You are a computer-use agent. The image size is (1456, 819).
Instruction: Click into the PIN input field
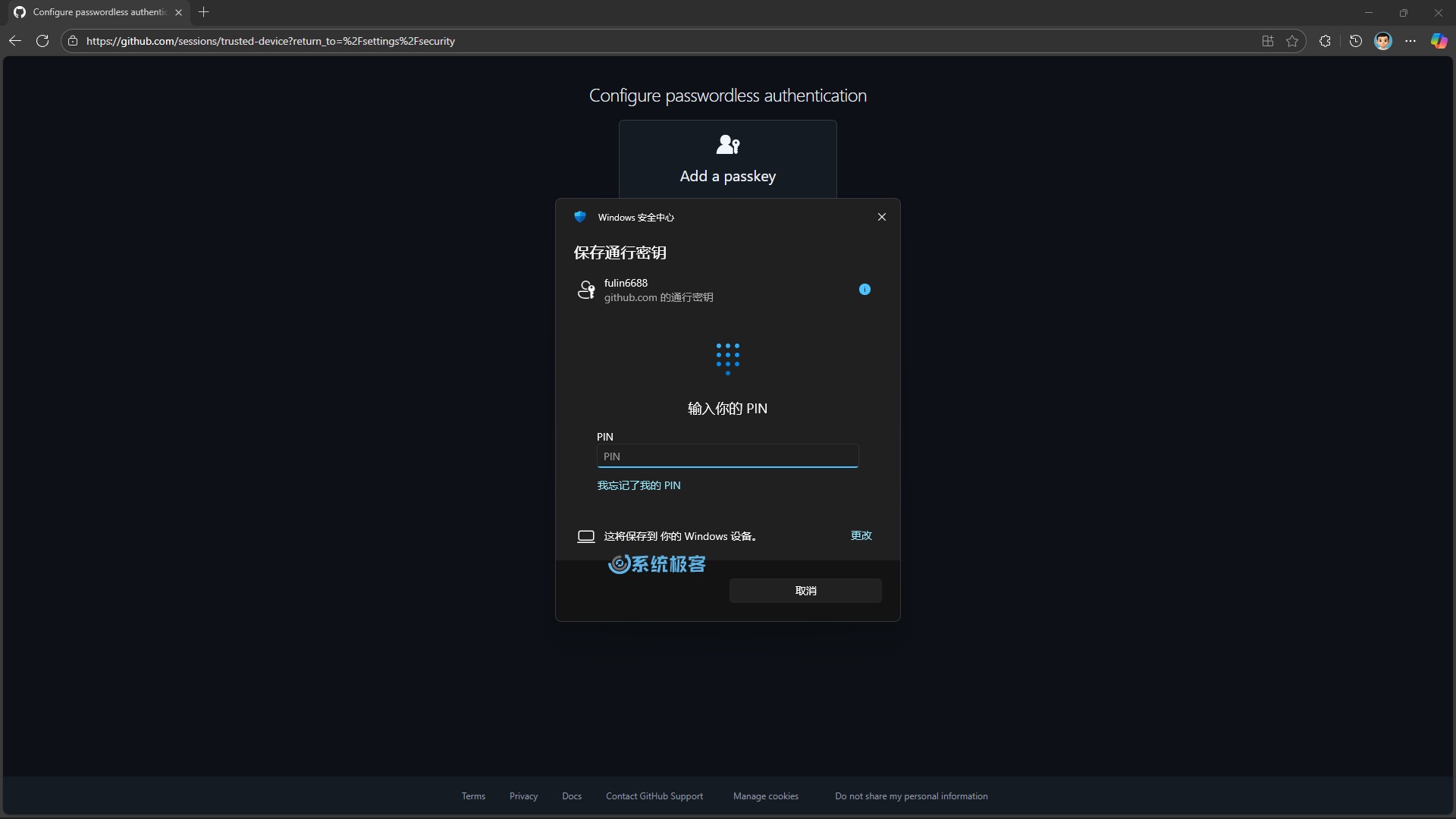click(x=727, y=457)
